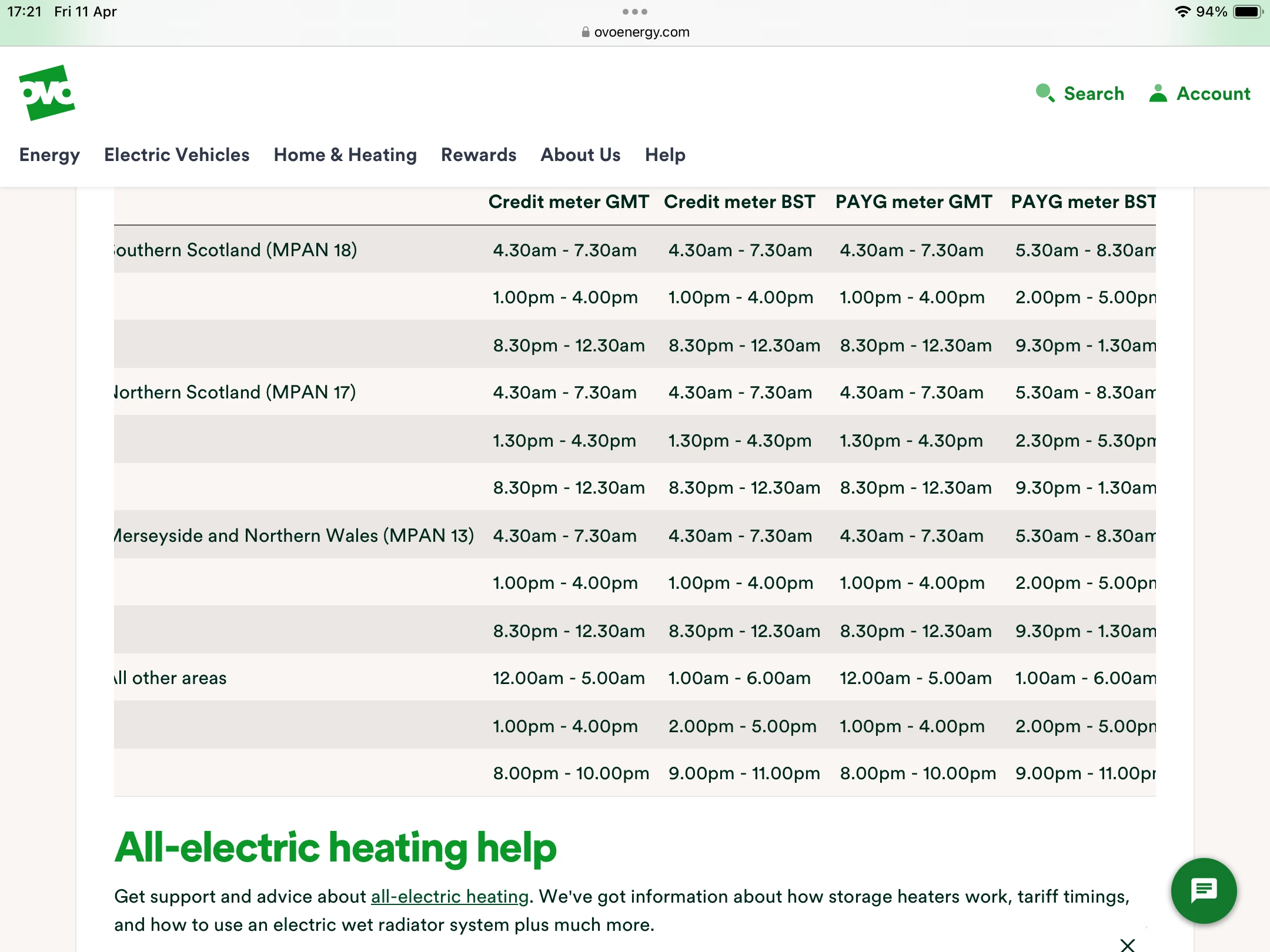
Task: Click the Account person icon
Action: point(1158,93)
